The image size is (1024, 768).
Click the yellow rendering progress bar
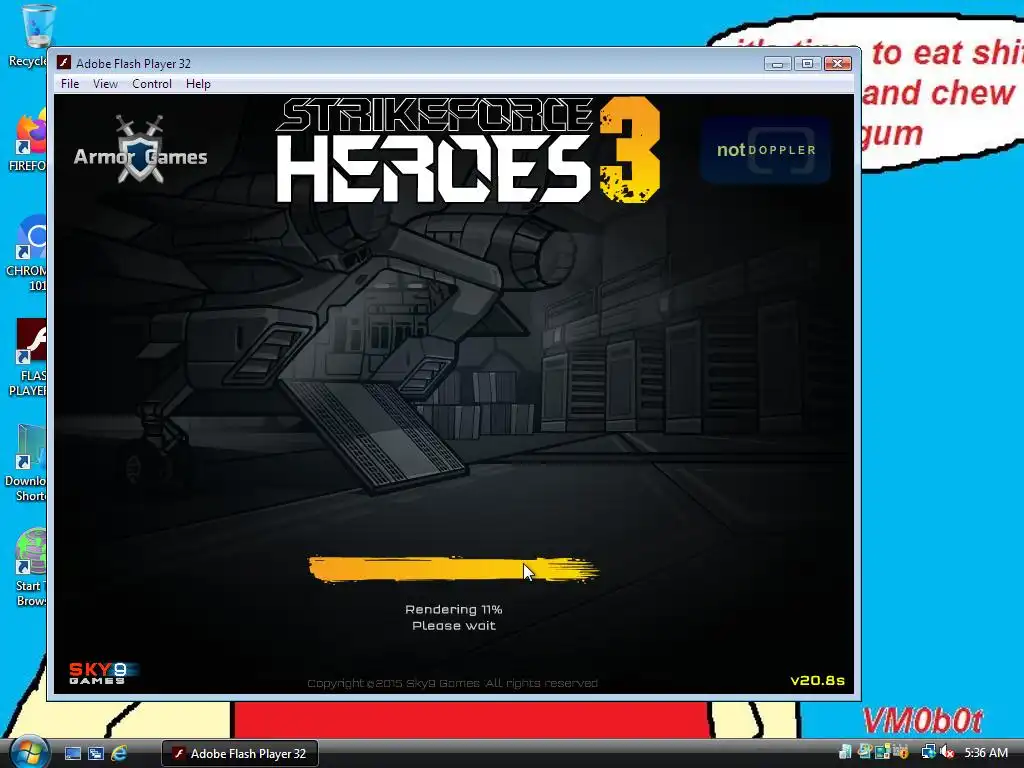[453, 569]
